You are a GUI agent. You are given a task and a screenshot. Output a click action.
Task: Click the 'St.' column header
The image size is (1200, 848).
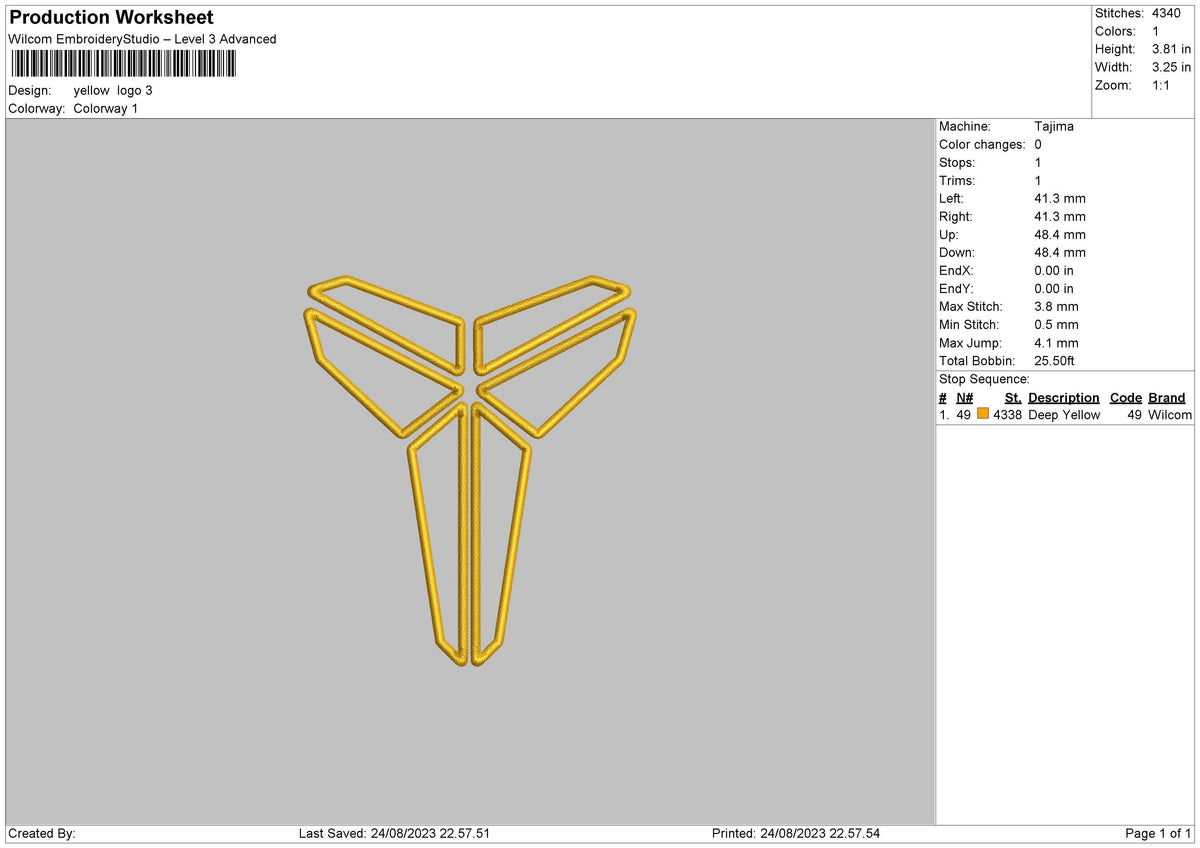[x=1013, y=398]
